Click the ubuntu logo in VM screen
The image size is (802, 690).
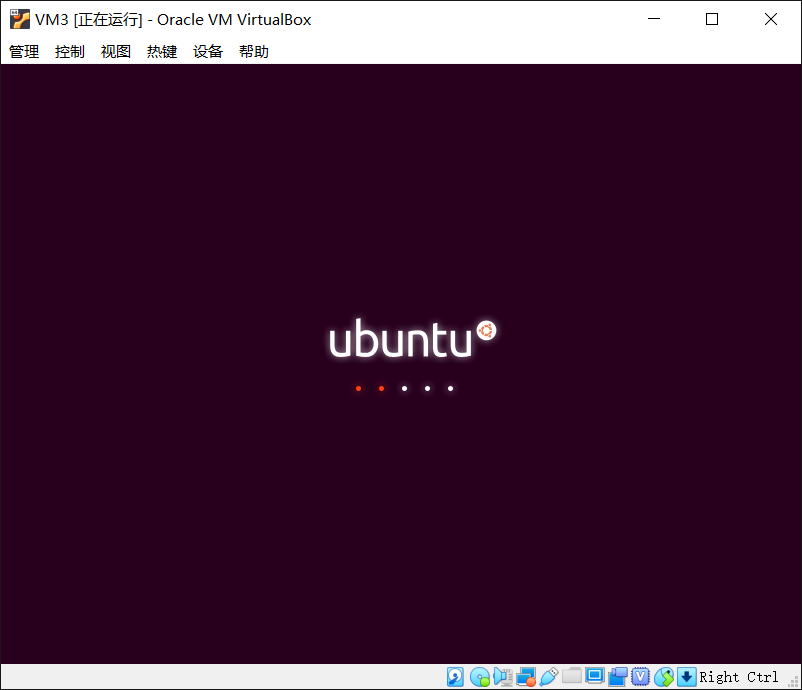[412, 338]
